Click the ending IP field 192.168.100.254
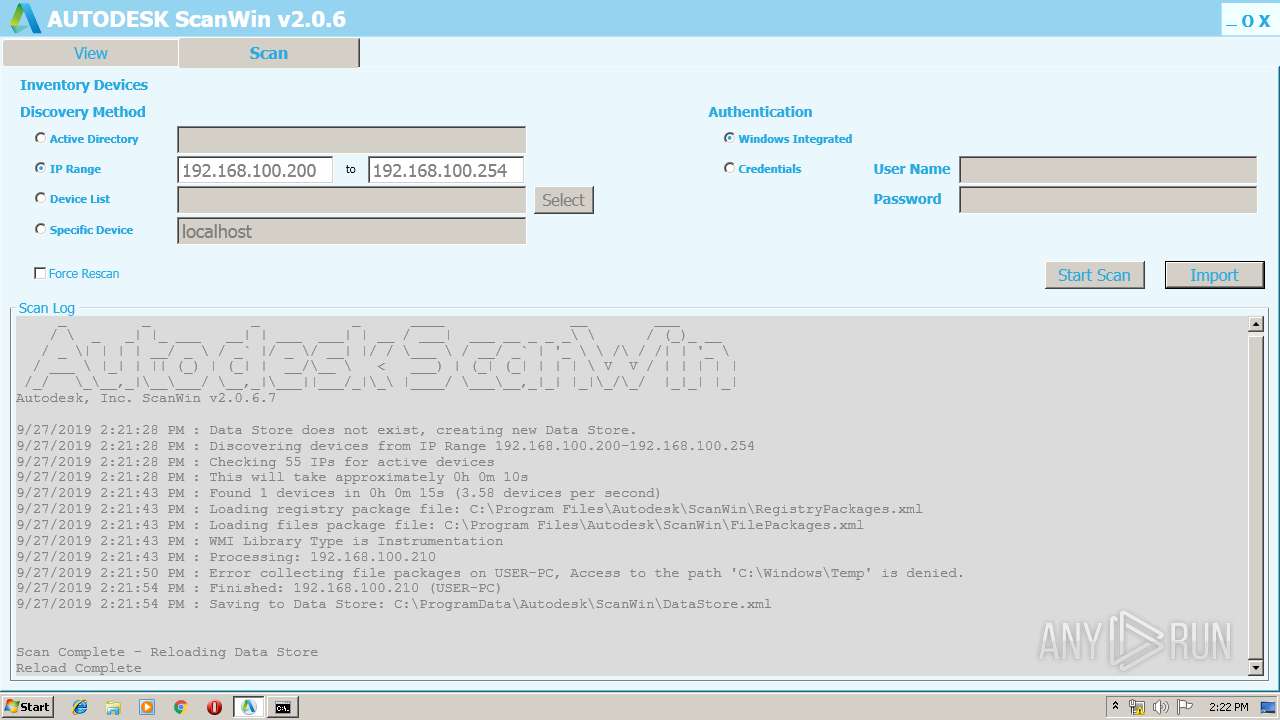 (x=446, y=170)
